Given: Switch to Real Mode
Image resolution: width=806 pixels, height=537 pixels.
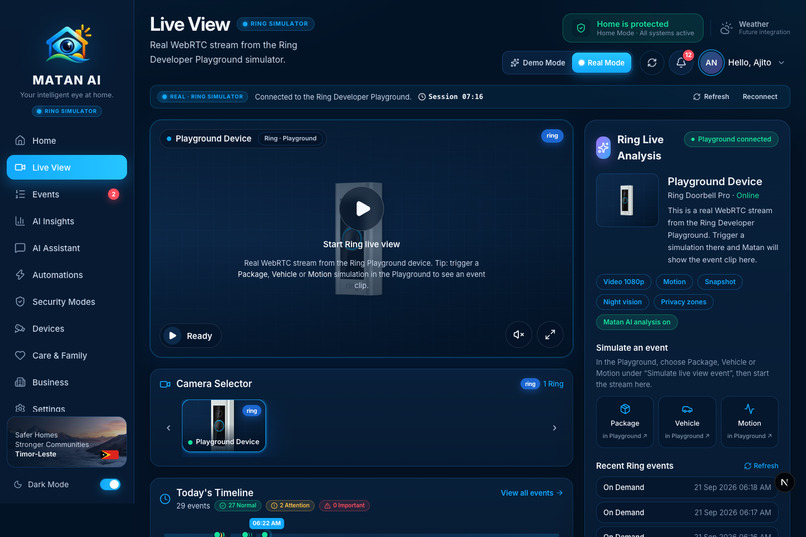Looking at the screenshot, I should [601, 63].
